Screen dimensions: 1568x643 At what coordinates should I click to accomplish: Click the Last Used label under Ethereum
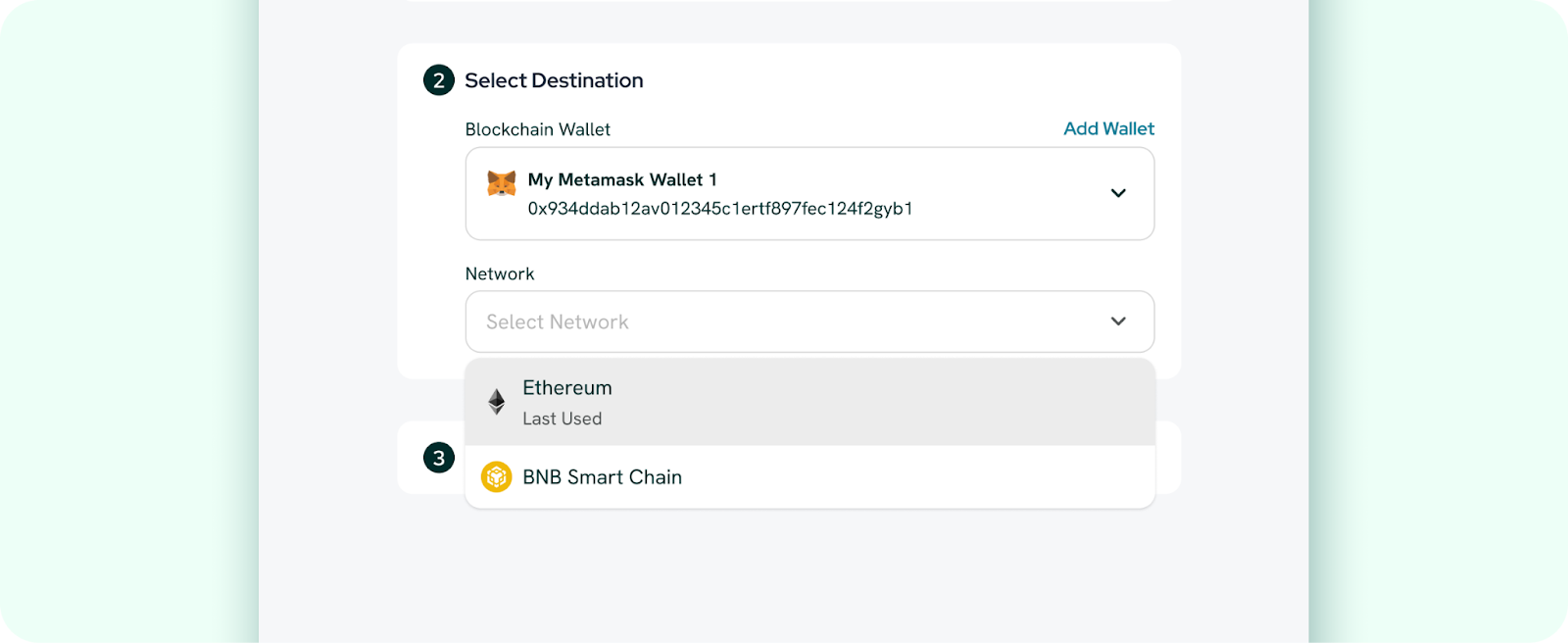[563, 419]
